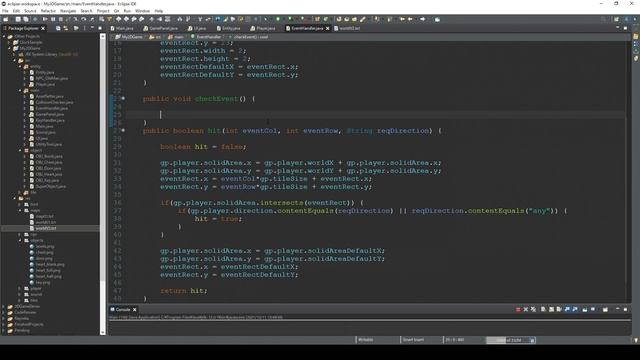The width and height of the screenshot is (640, 360).
Task: Click Remove Launch icon in Console
Action: (x=526, y=309)
